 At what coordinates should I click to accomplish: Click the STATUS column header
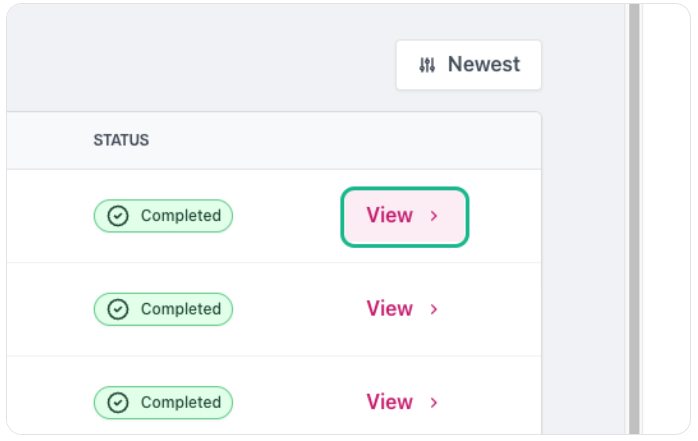pos(121,140)
